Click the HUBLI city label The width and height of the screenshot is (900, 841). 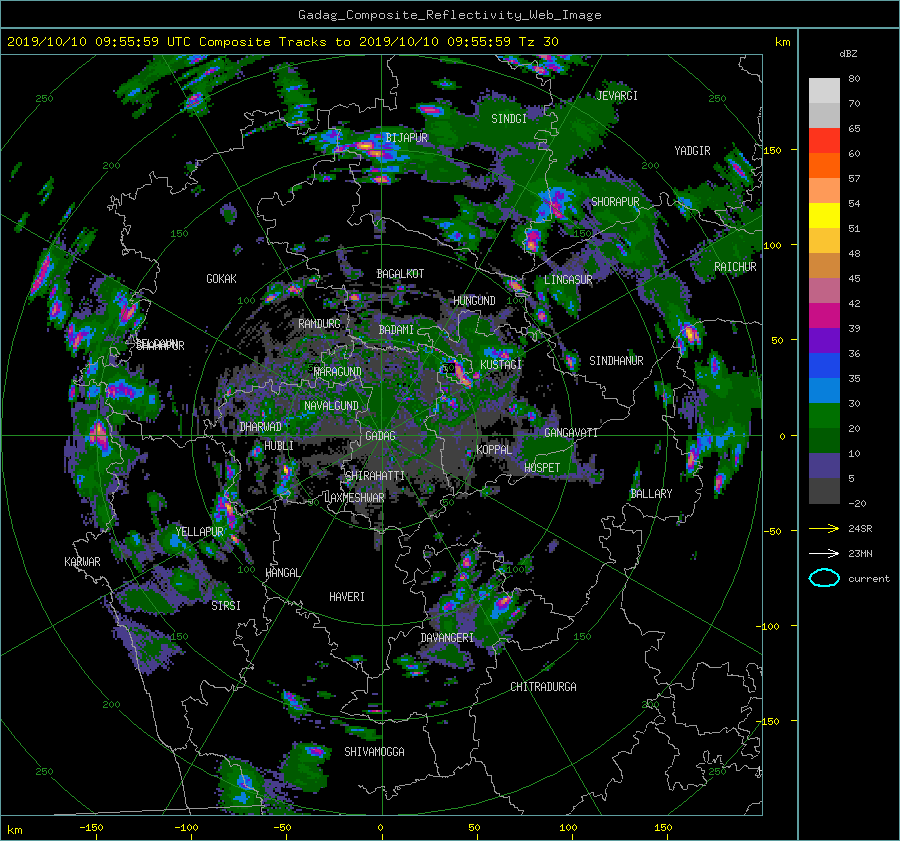(278, 446)
